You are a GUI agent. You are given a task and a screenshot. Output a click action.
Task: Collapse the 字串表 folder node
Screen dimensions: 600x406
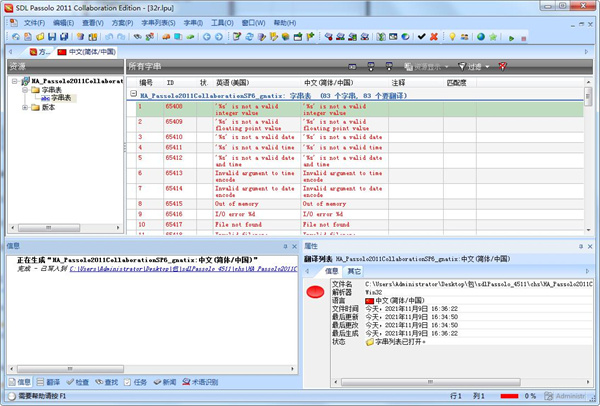pos(24,90)
